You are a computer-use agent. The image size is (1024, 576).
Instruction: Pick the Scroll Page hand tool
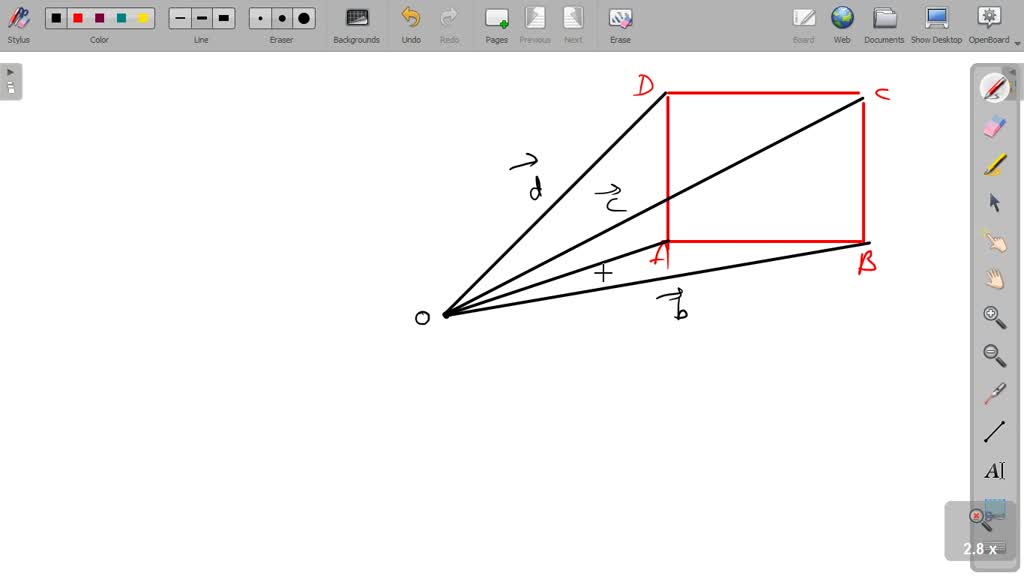click(995, 279)
